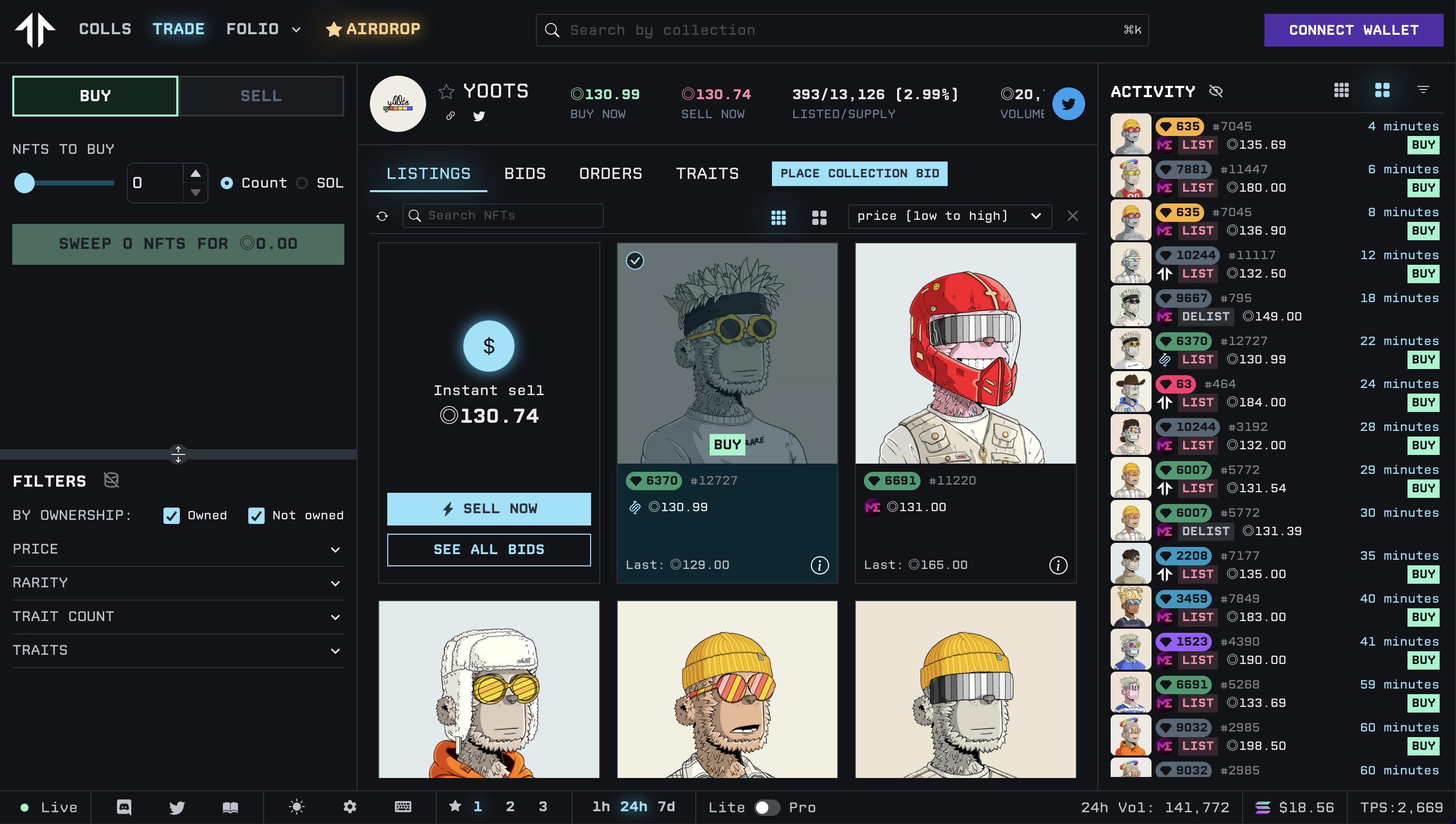
Task: Expand the Rarity filter
Action: tap(178, 583)
